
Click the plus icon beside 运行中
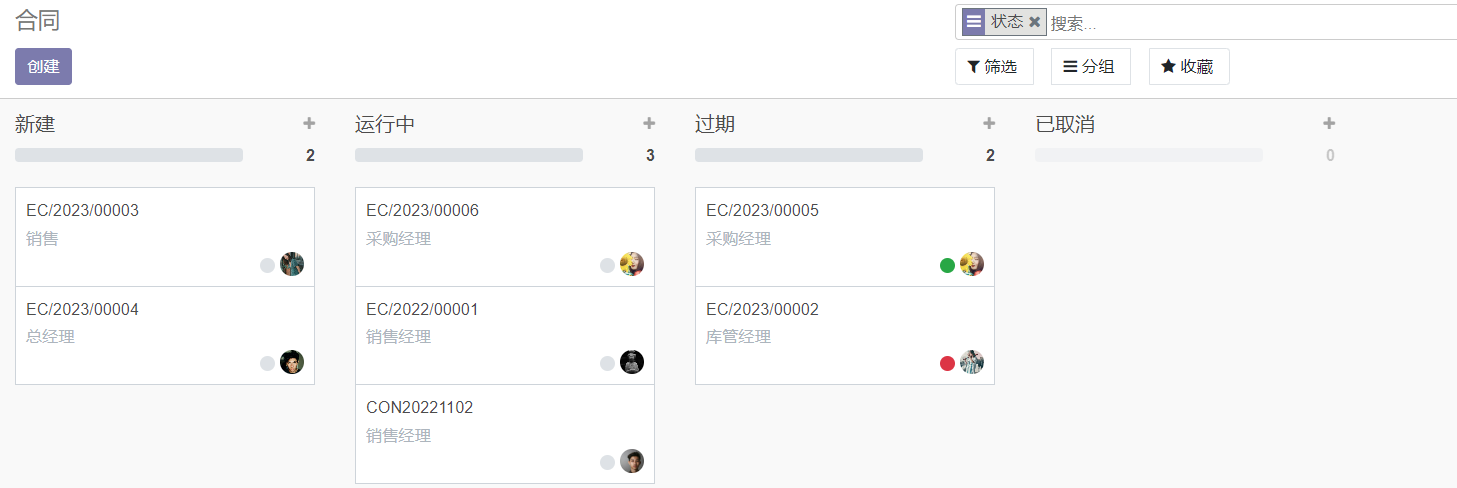(x=649, y=124)
